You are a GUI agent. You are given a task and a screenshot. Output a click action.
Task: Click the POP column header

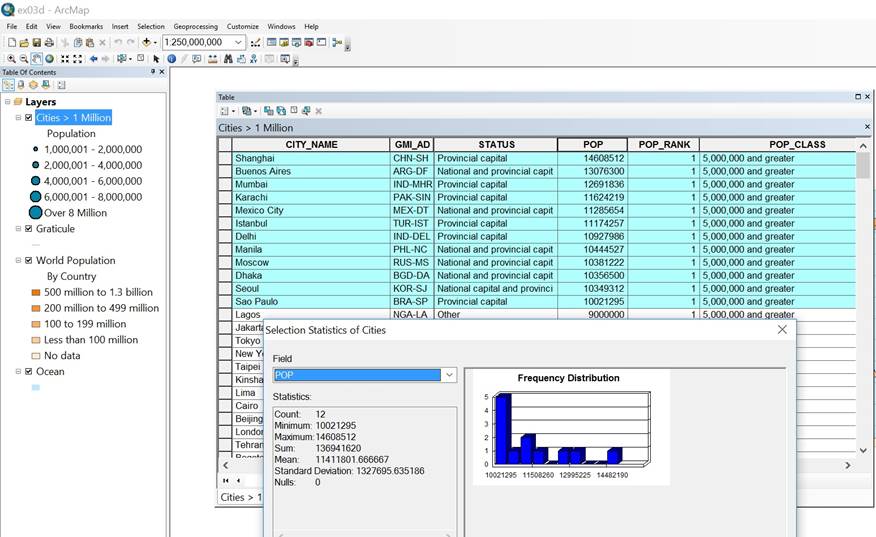coord(593,145)
